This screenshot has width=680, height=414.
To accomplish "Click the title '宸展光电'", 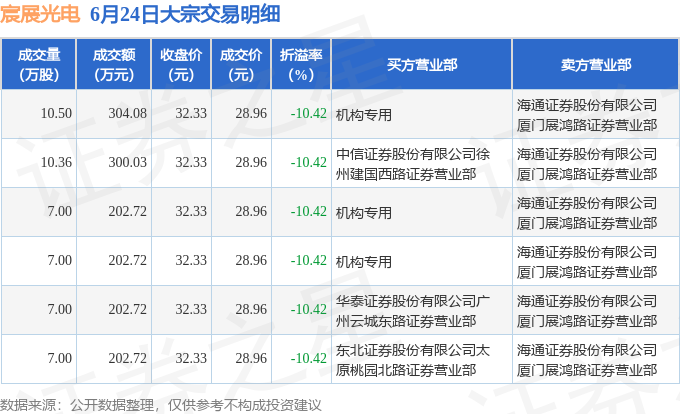I will (40, 14).
